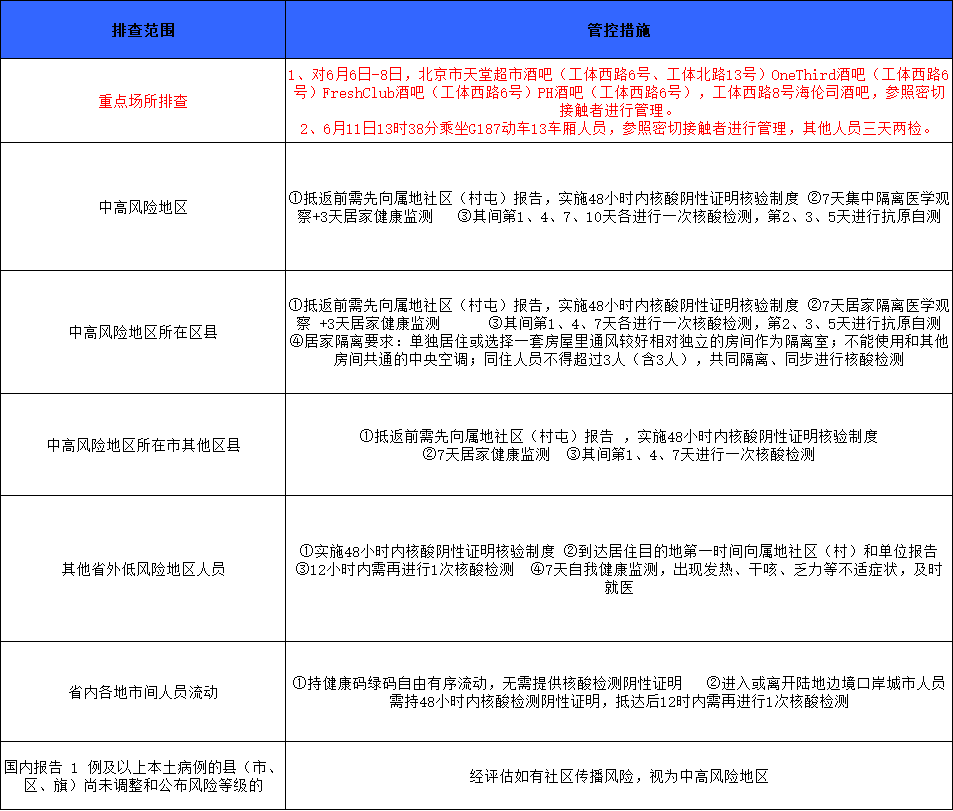
Task: Click the line starting ④居家隔离要求
Action: click(619, 341)
